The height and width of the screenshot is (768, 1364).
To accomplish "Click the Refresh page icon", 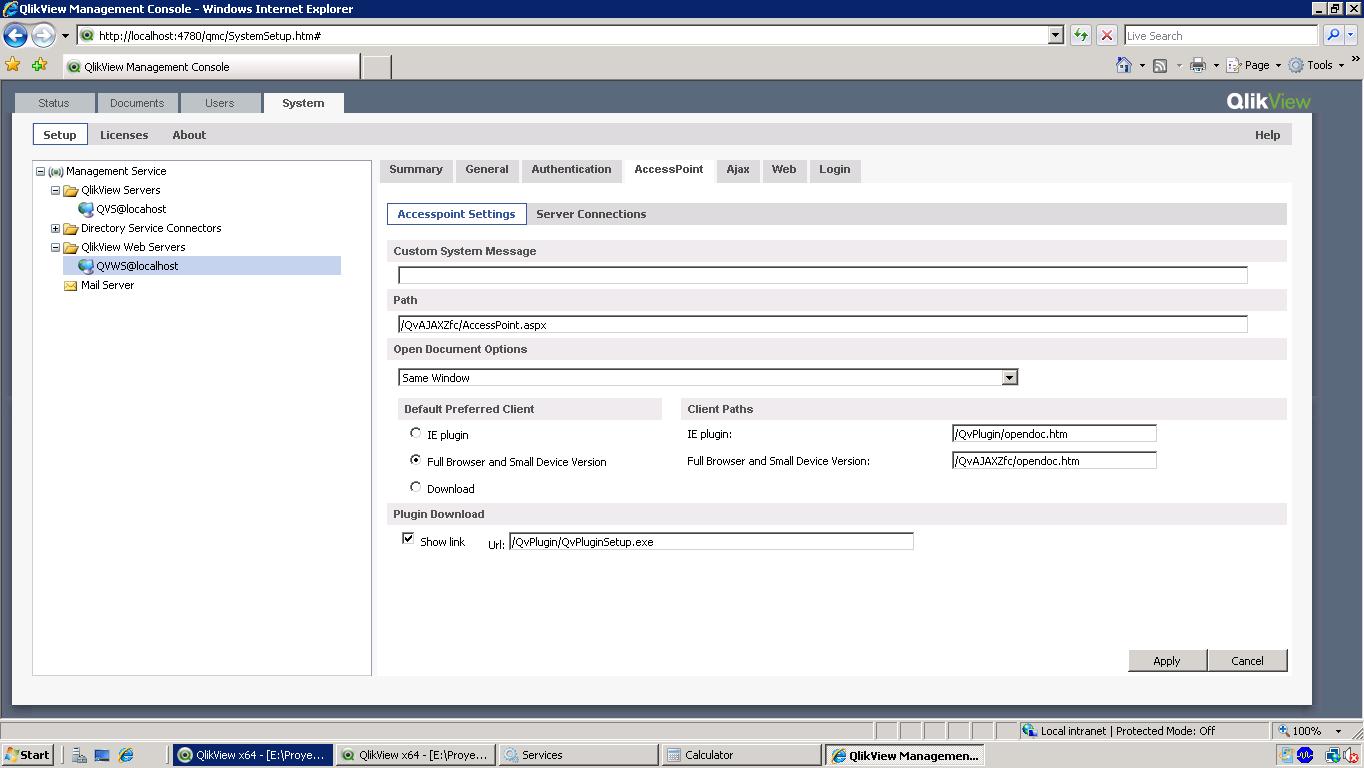I will click(1080, 35).
